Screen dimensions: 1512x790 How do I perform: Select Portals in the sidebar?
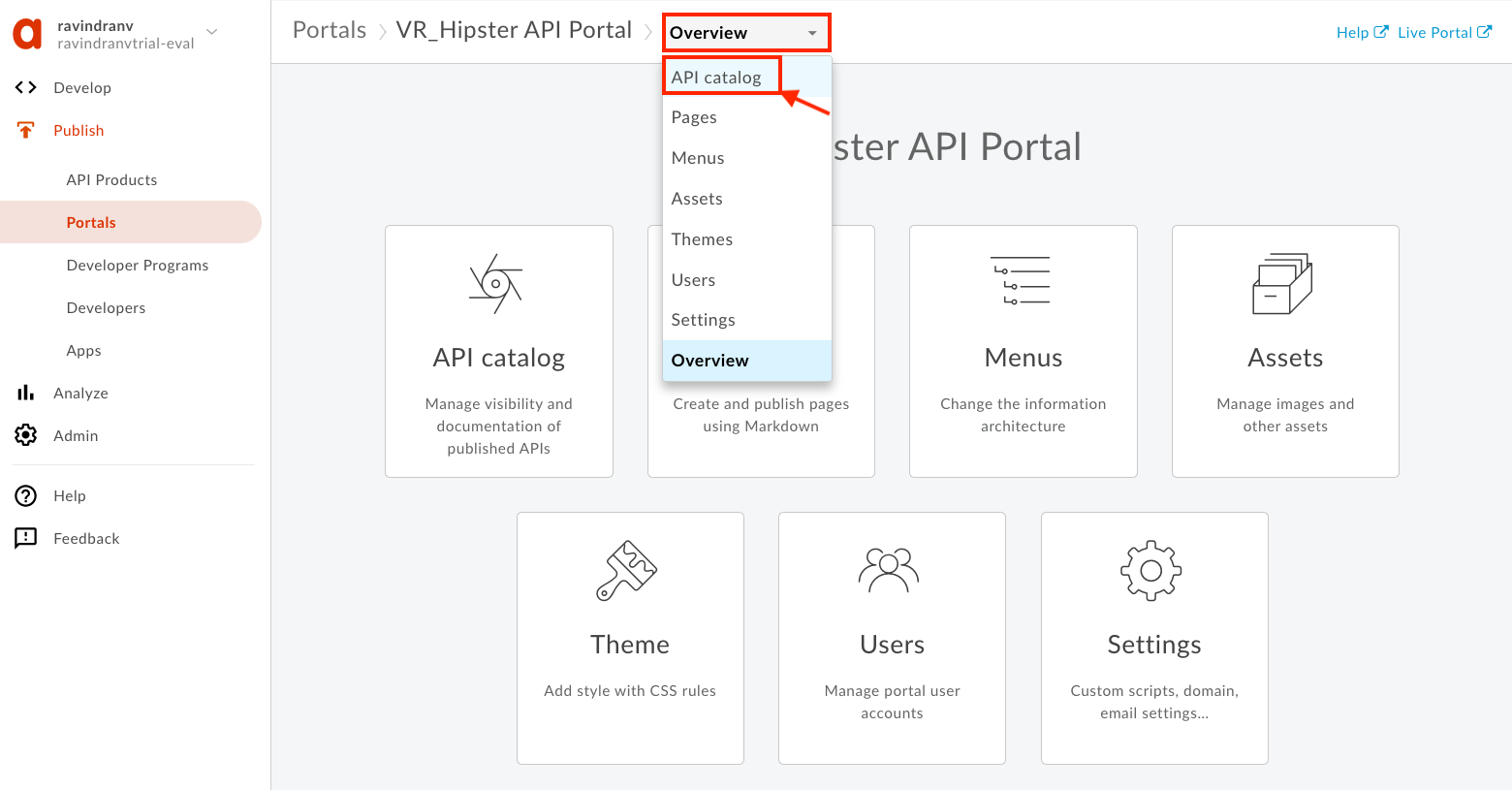point(131,222)
